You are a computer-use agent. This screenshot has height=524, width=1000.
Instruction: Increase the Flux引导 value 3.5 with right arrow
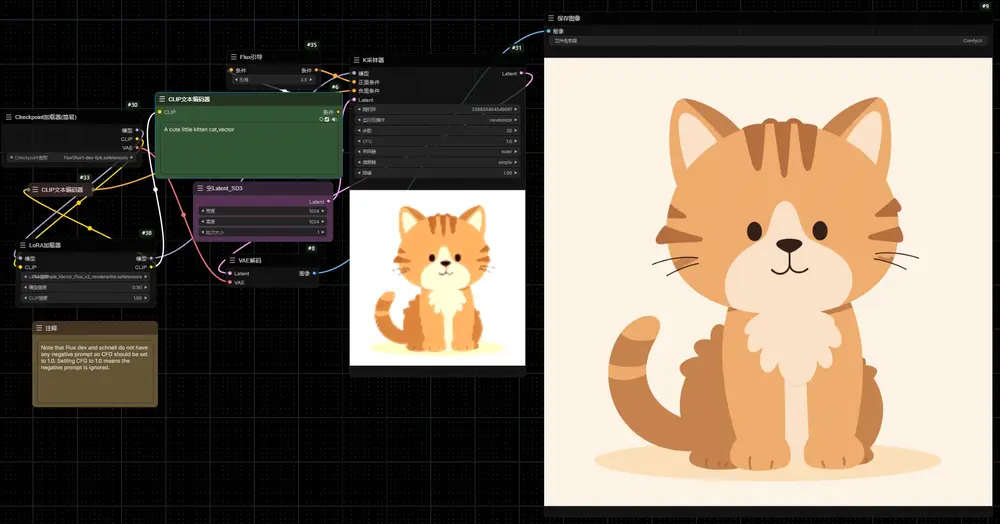coord(311,80)
